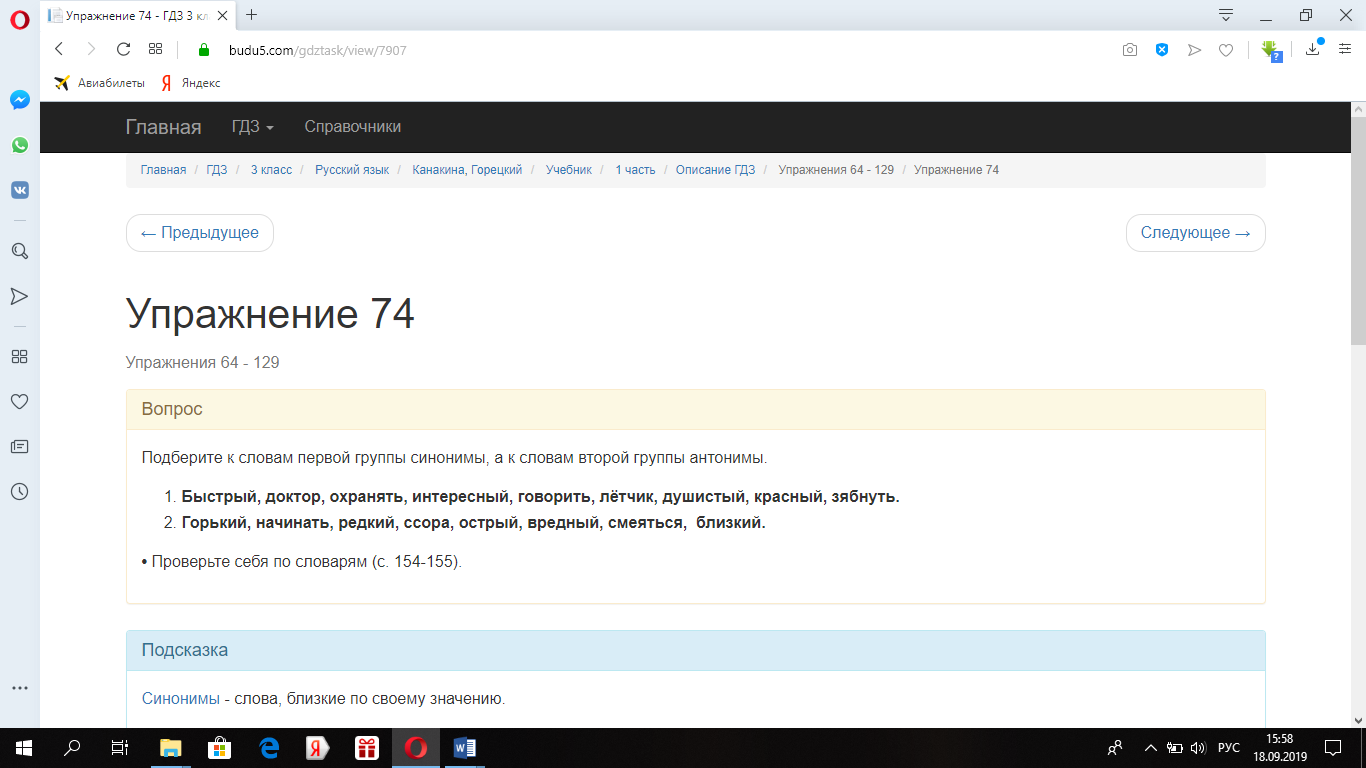The height and width of the screenshot is (768, 1366).
Task: Switch the РУС input language
Action: pos(1228,748)
